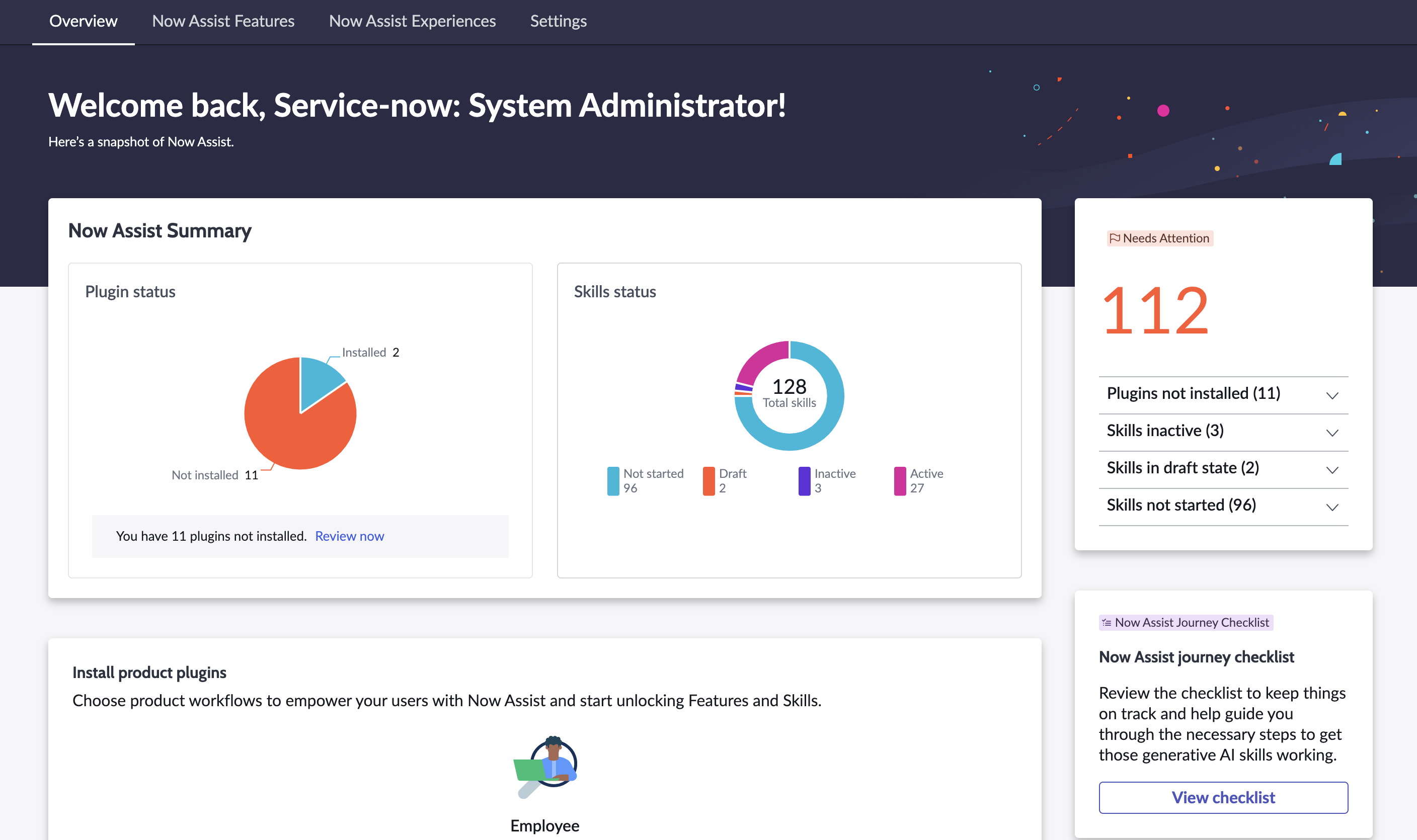Click the Draft 2 legend text
This screenshot has width=1417, height=840.
[733, 480]
